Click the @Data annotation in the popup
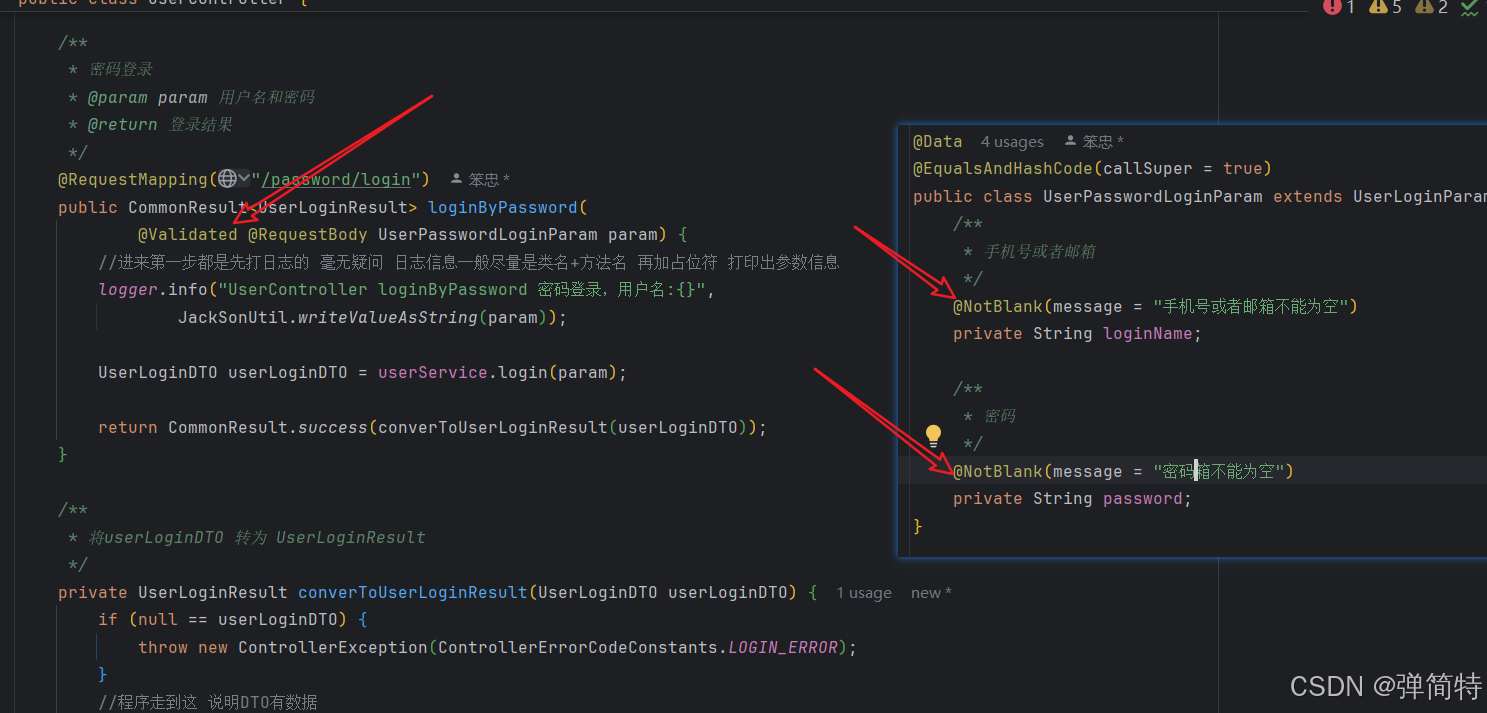The image size is (1487, 713). (x=938, y=142)
